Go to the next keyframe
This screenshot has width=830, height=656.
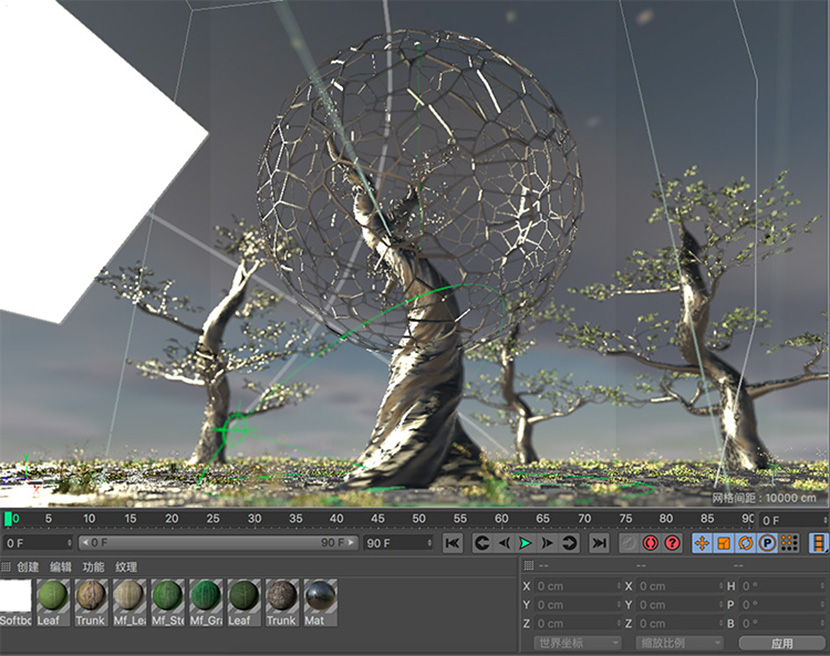(570, 543)
